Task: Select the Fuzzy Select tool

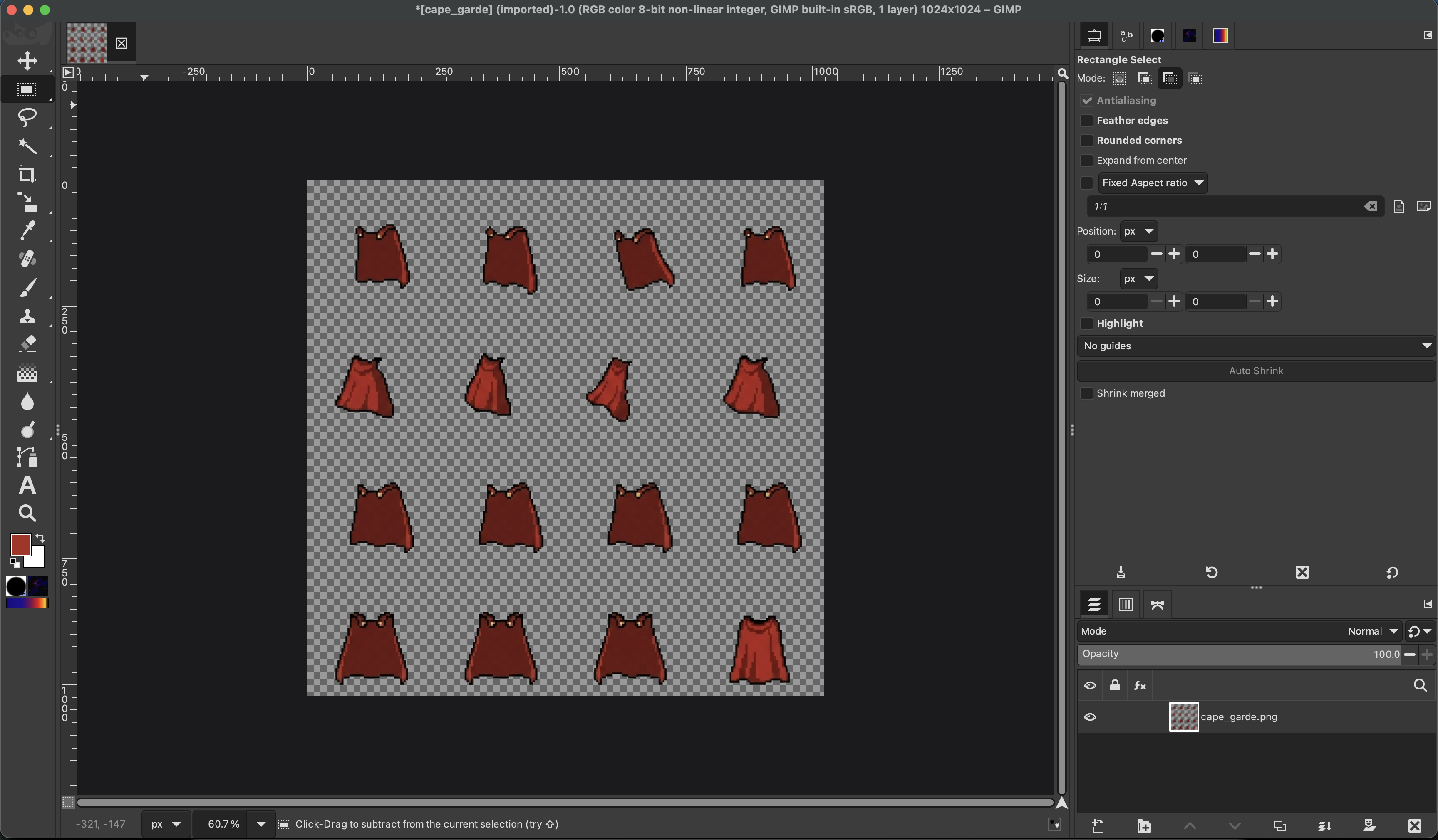Action: tap(27, 147)
